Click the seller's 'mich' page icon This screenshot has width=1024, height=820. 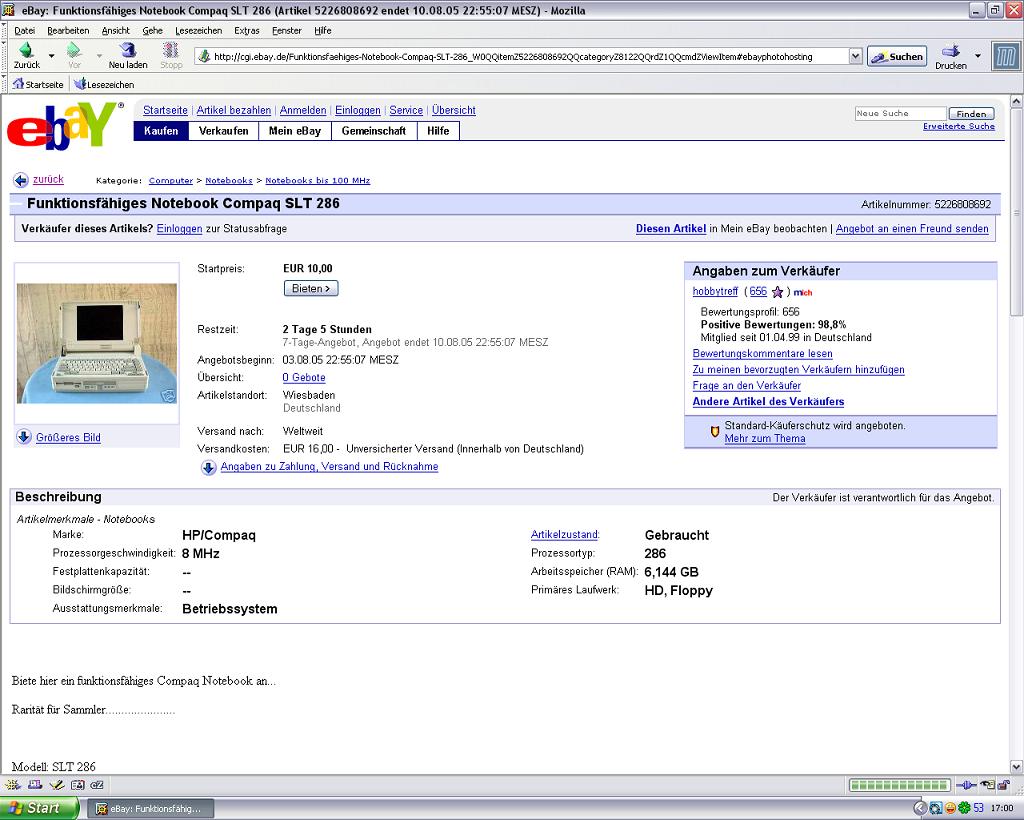(803, 292)
